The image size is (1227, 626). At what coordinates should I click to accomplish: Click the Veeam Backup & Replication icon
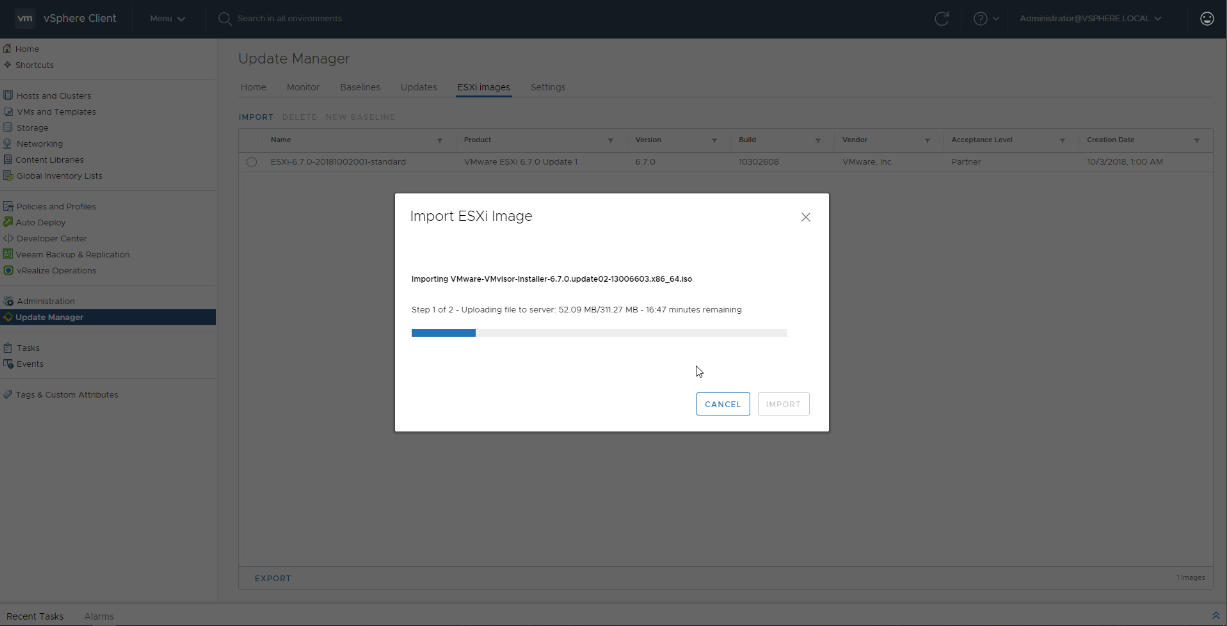point(8,255)
